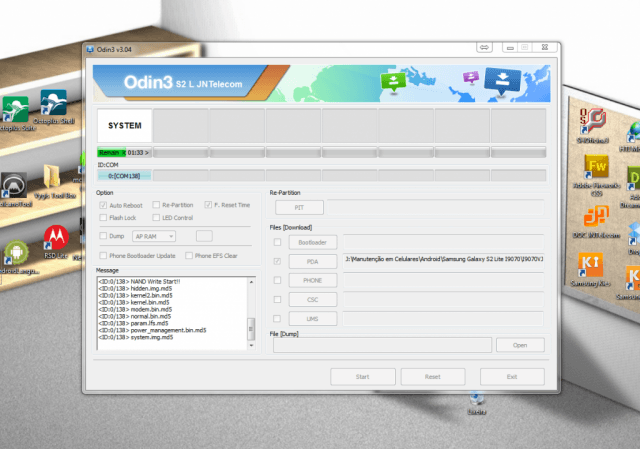Select the power_management.bin.md5 log line

point(153,330)
